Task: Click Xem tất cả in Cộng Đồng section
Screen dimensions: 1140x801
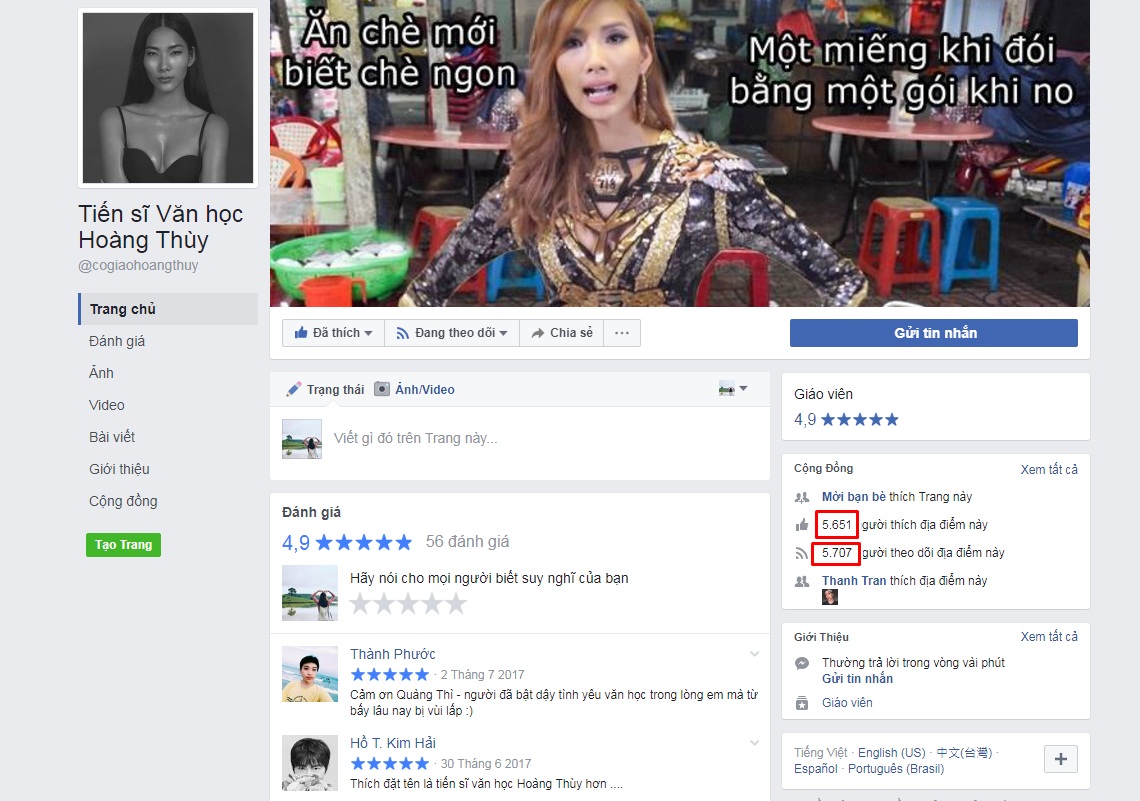Action: tap(1049, 469)
